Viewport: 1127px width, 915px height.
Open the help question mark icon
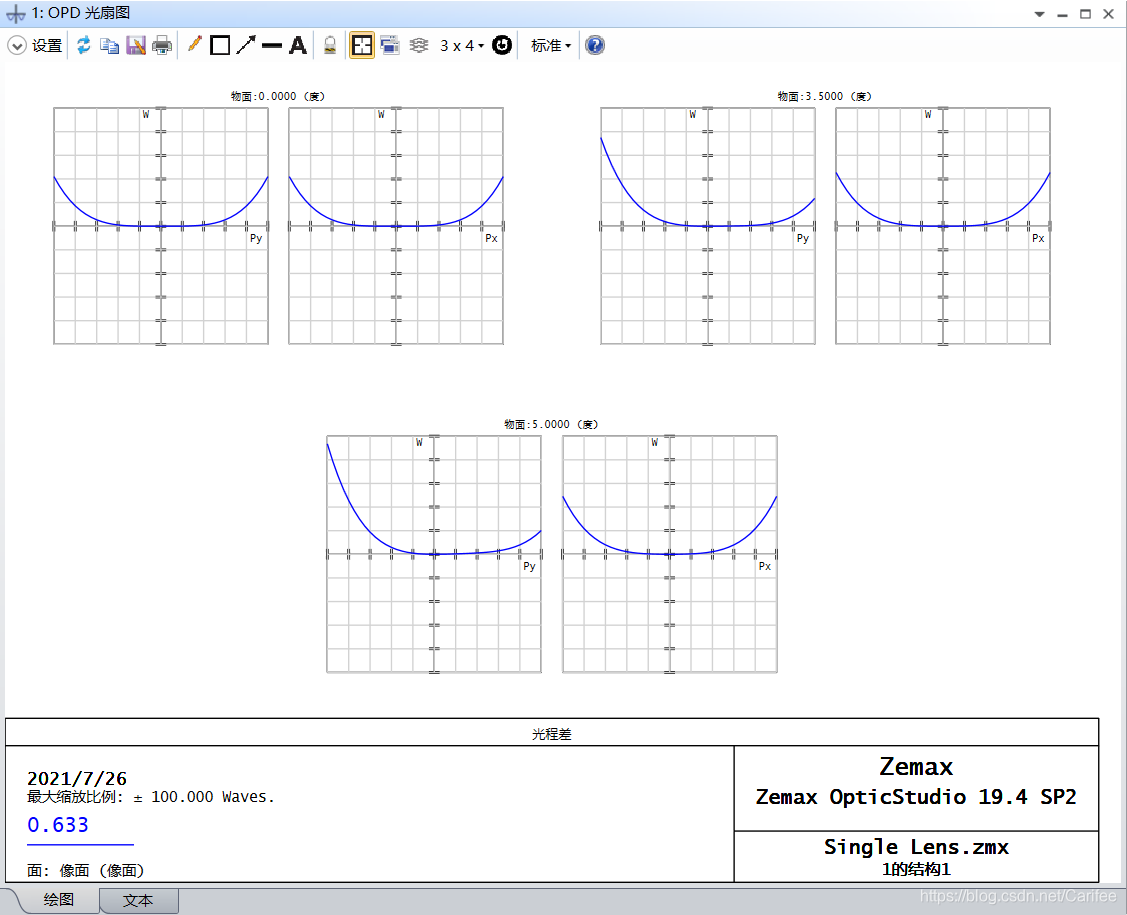595,45
